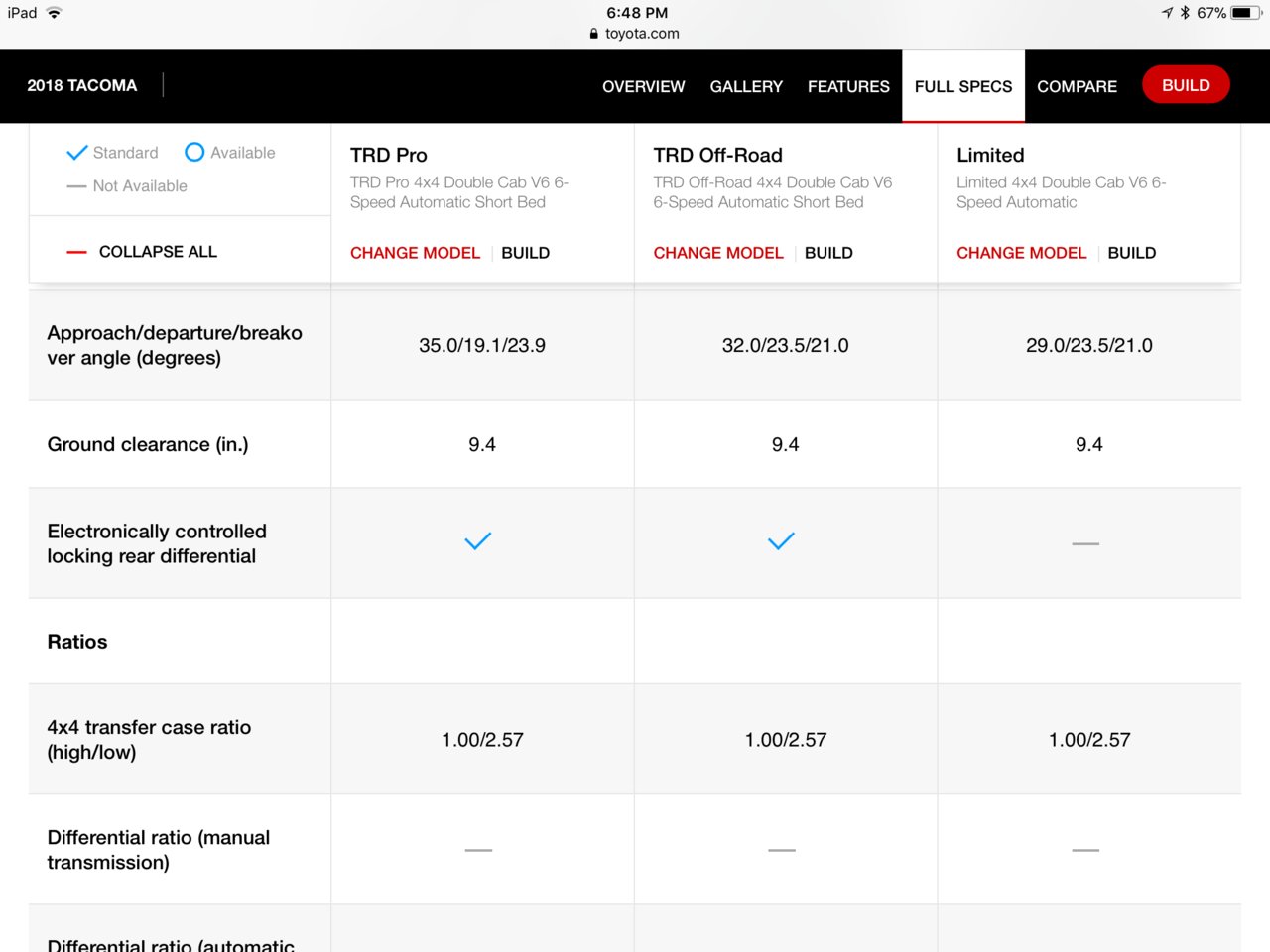Click TRD Off-Road locking differential checkmark
The height and width of the screenshot is (952, 1270).
point(782,541)
